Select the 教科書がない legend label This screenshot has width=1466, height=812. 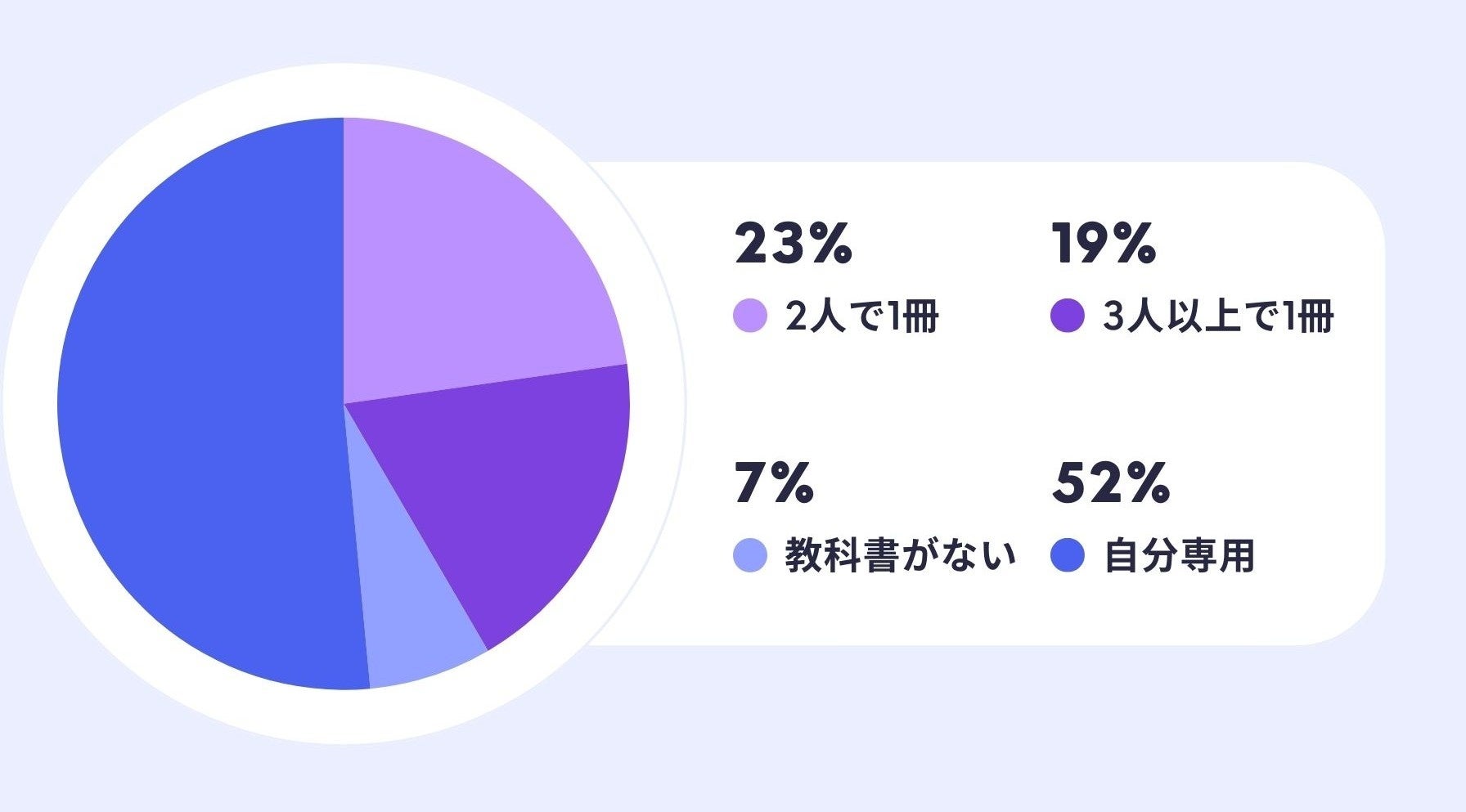coord(900,556)
